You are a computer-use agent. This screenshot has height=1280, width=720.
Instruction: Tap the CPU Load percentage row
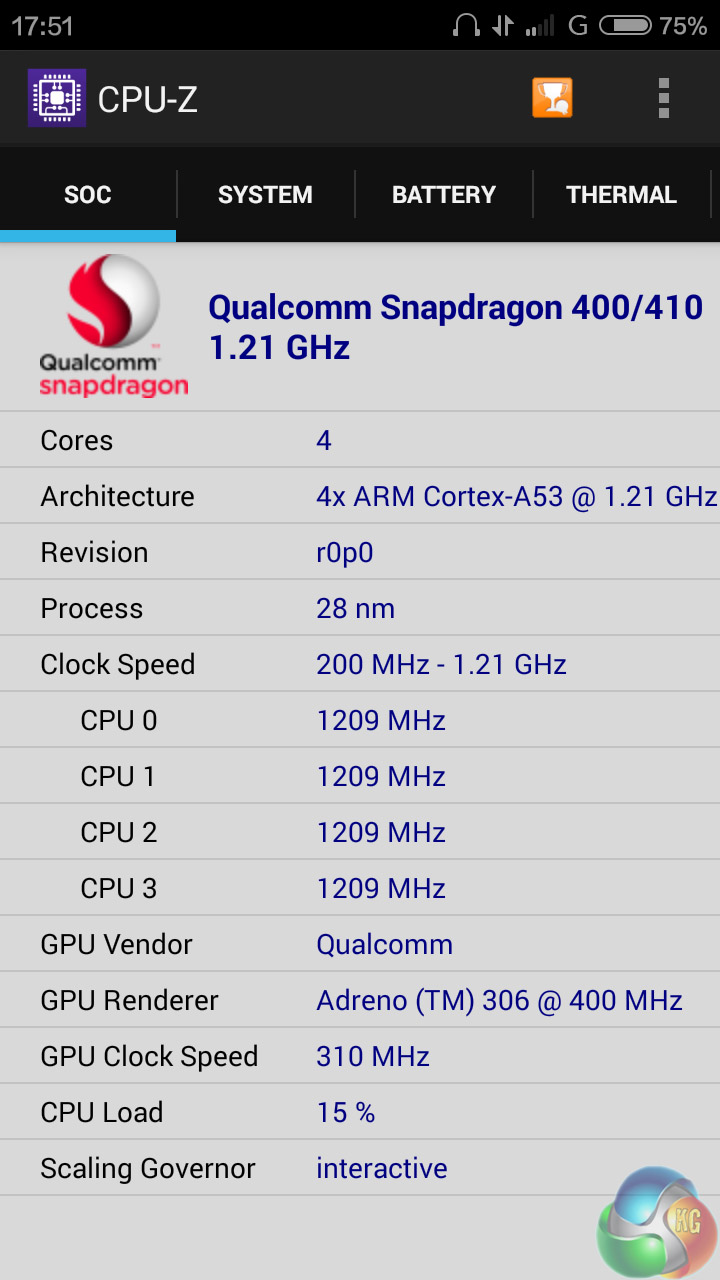click(x=360, y=1112)
